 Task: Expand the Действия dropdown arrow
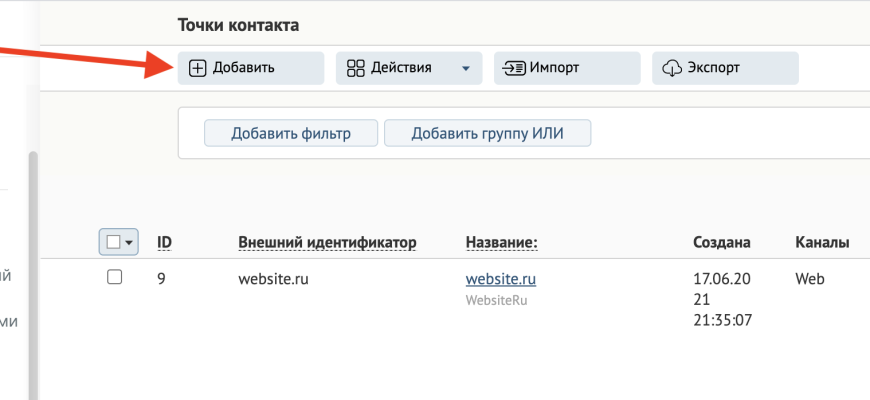pyautogui.click(x=465, y=69)
